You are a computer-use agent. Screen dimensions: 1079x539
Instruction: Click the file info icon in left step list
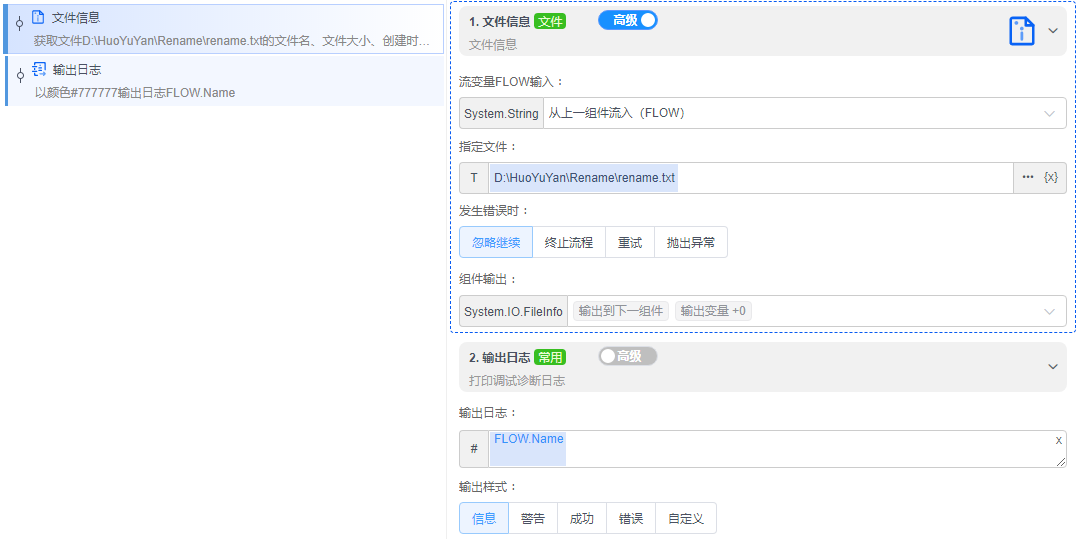(39, 17)
